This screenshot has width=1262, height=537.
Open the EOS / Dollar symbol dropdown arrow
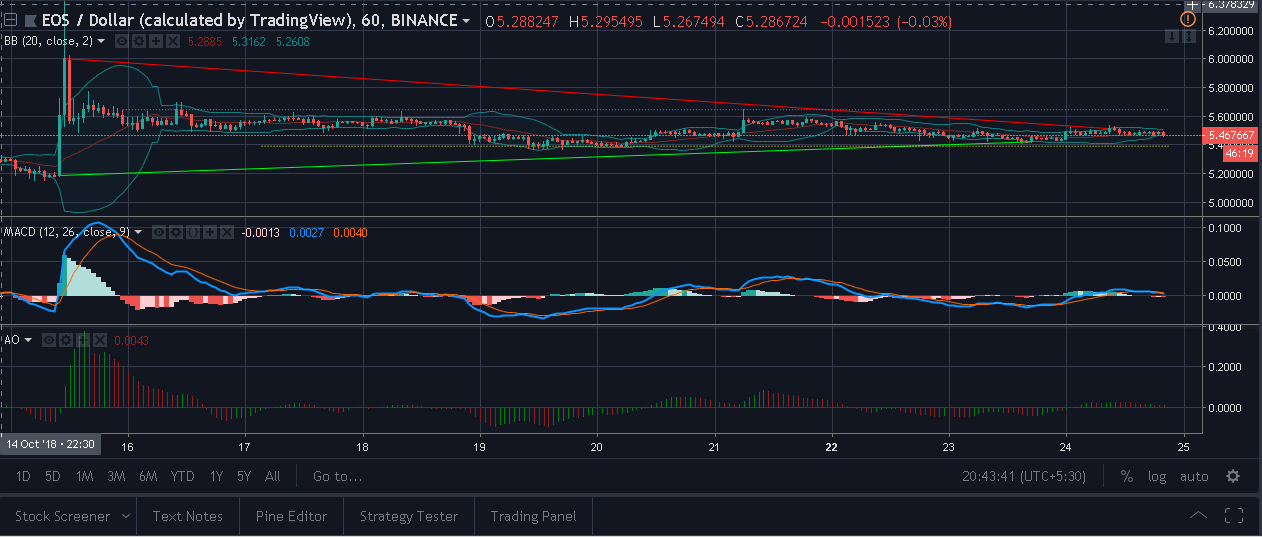[468, 21]
